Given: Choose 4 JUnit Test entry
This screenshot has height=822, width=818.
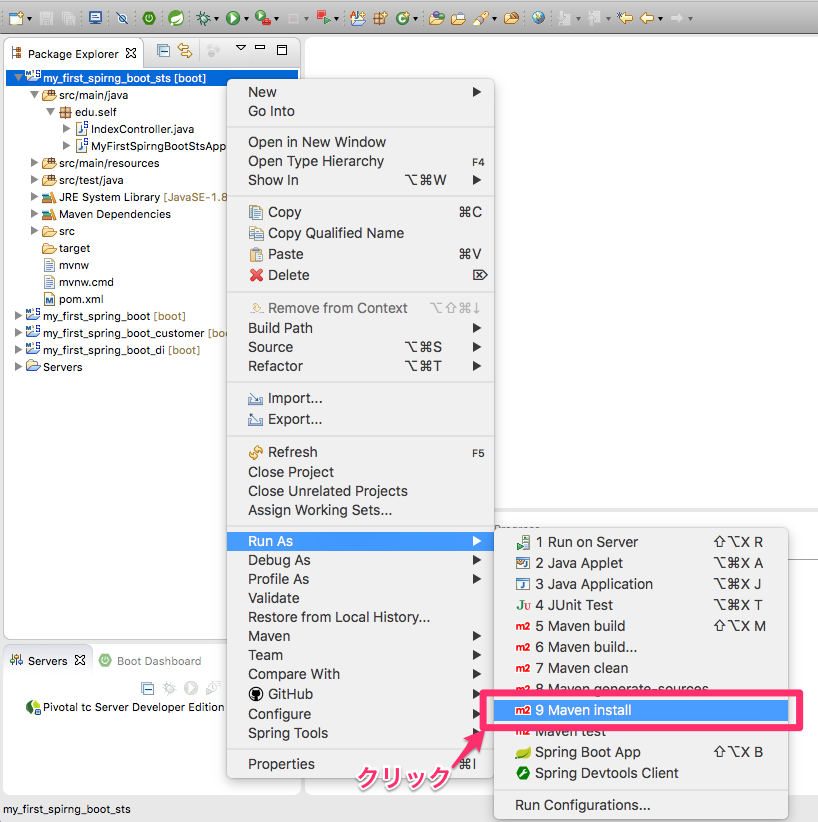Looking at the screenshot, I should pyautogui.click(x=641, y=605).
